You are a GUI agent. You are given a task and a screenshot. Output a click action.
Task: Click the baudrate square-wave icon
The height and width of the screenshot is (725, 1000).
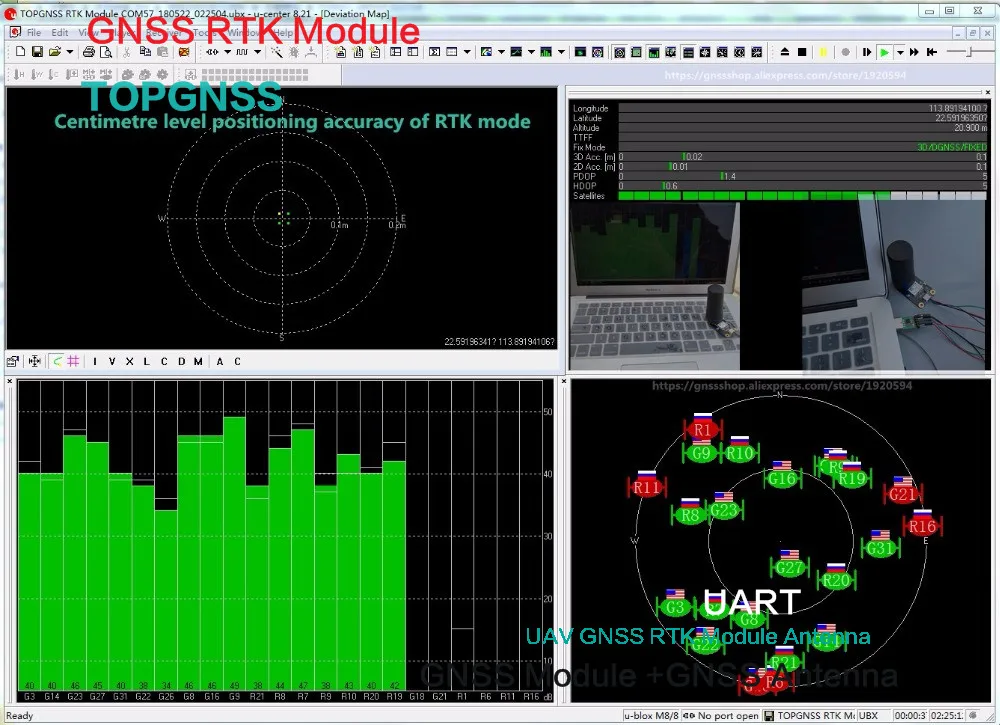click(x=242, y=52)
